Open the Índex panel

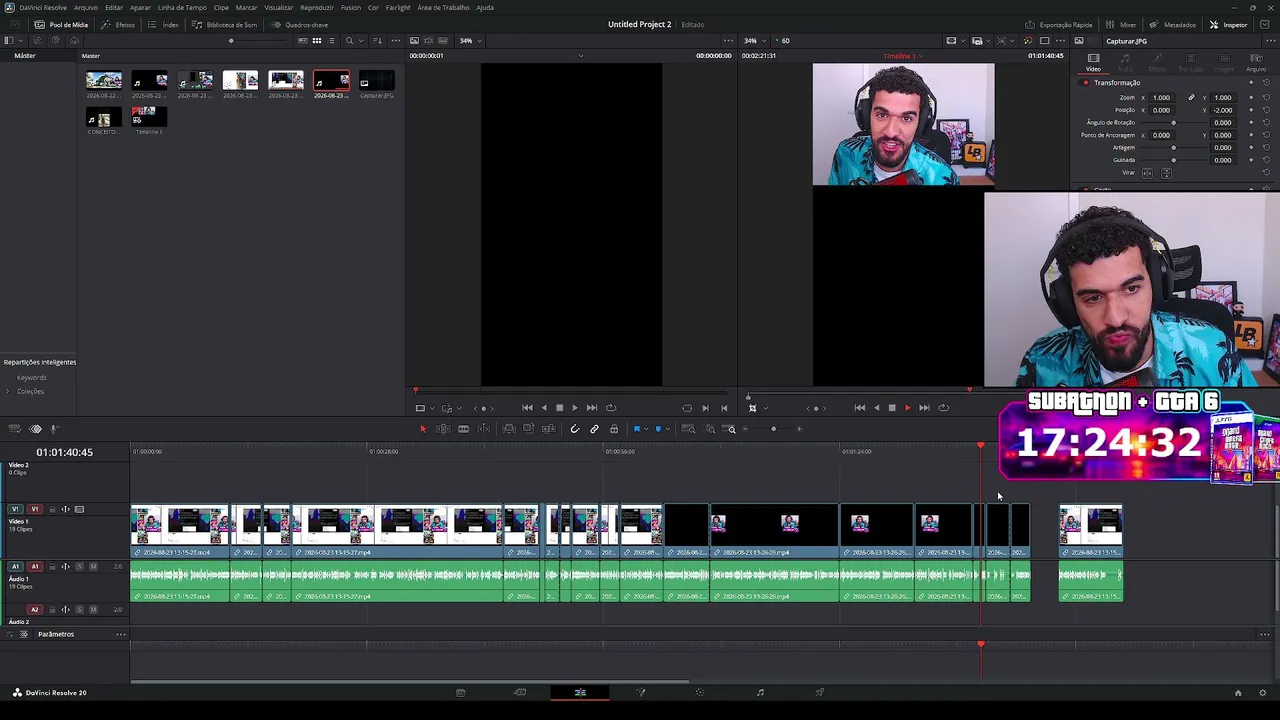[163, 25]
